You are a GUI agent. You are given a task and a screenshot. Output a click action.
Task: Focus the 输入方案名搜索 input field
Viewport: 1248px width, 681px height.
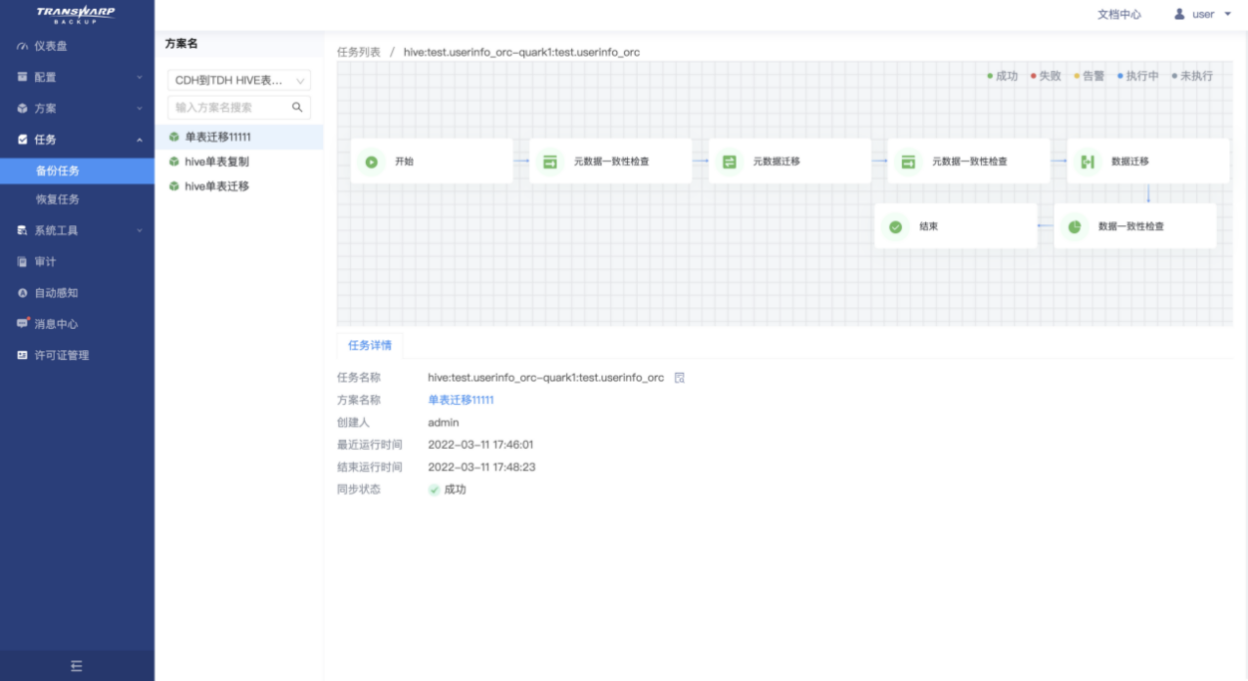click(230, 107)
